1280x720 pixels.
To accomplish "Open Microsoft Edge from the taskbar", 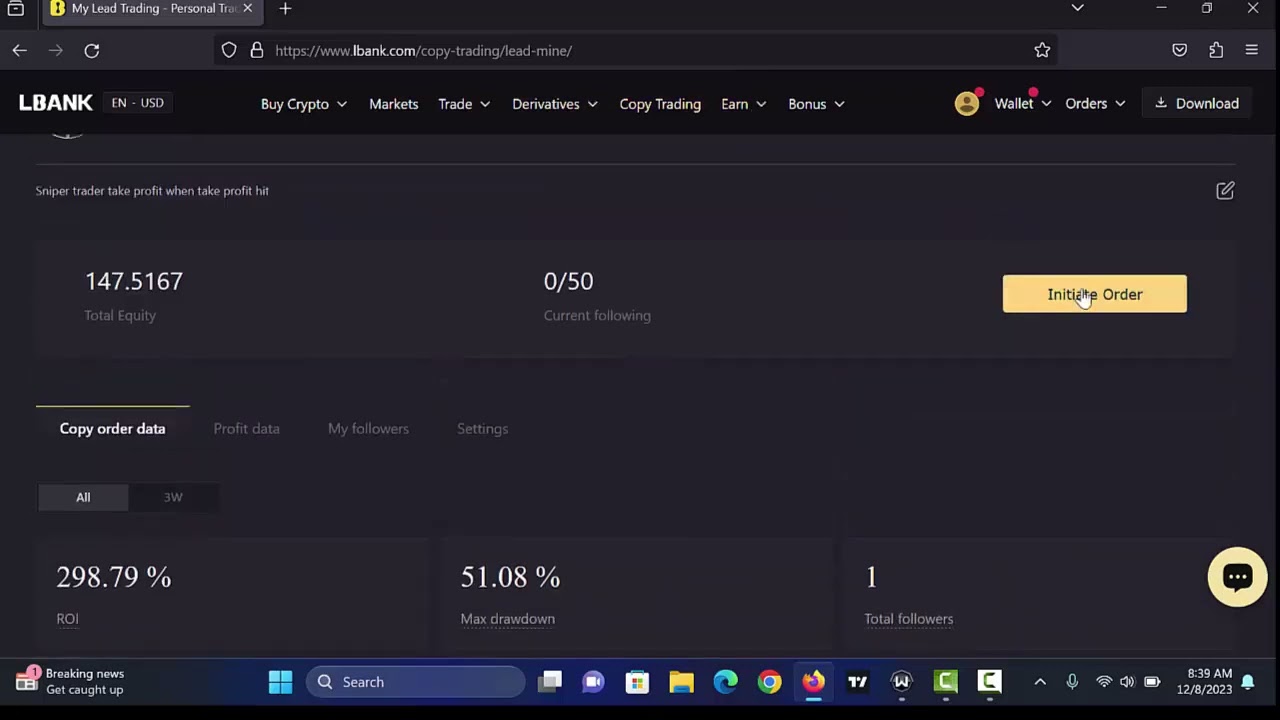I will coord(725,682).
